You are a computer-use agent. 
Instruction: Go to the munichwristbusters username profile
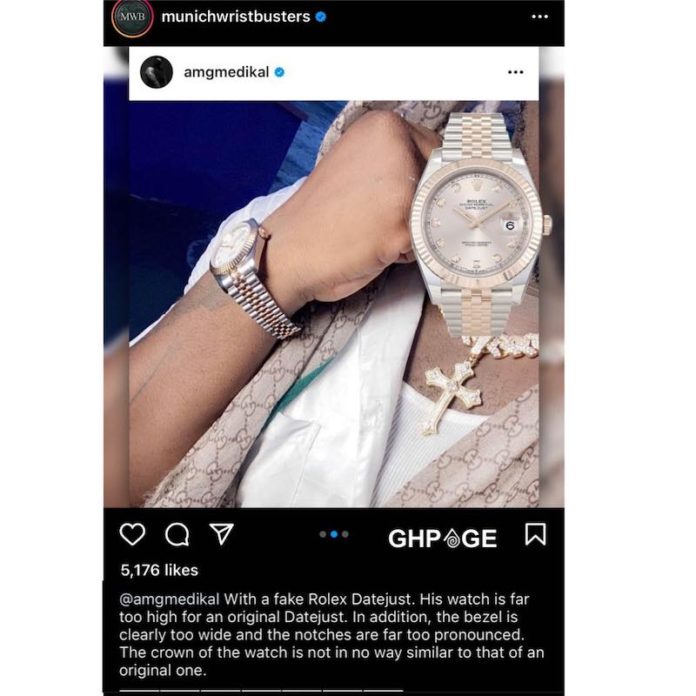(236, 17)
